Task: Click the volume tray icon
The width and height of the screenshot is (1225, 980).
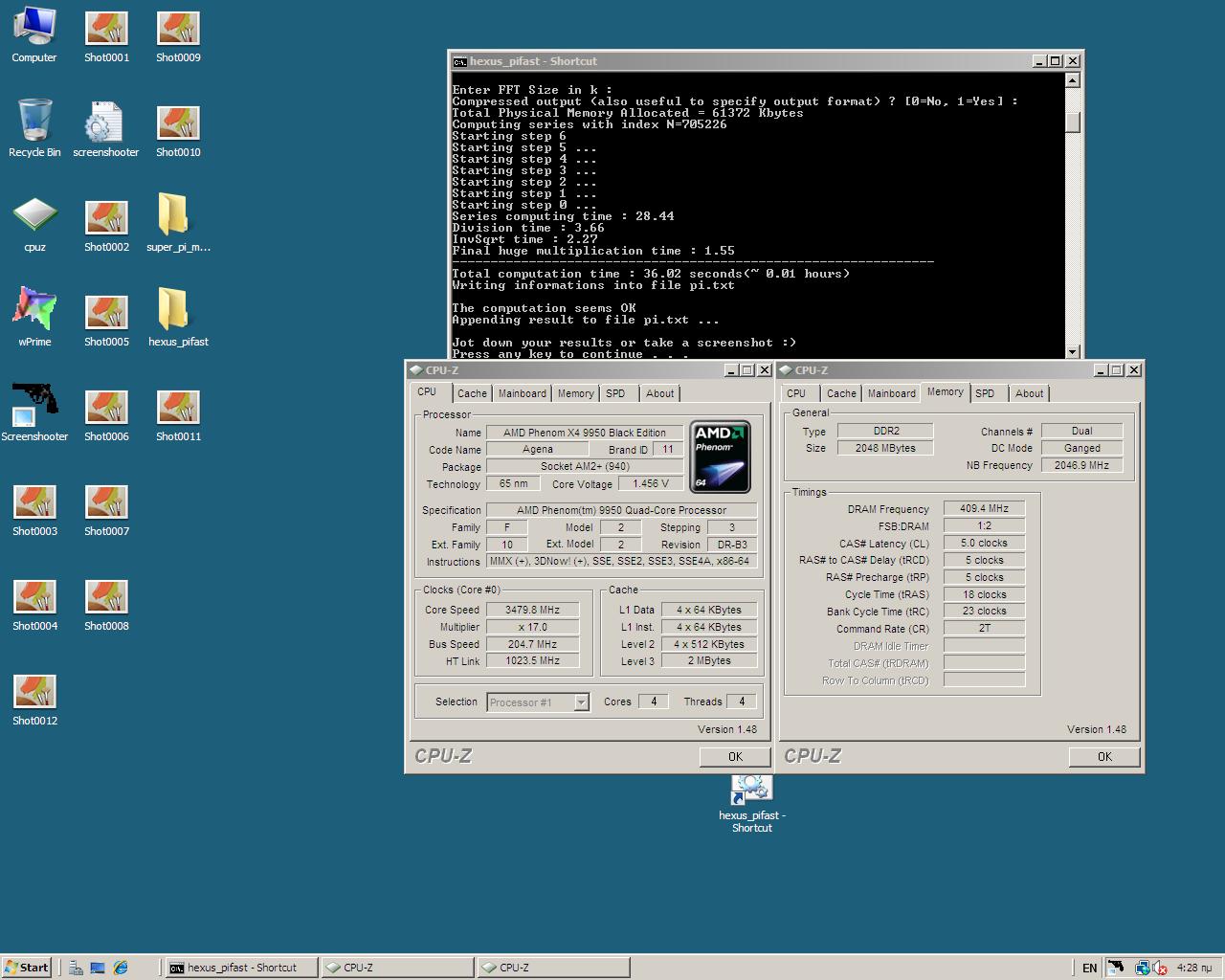Action: [x=1160, y=968]
